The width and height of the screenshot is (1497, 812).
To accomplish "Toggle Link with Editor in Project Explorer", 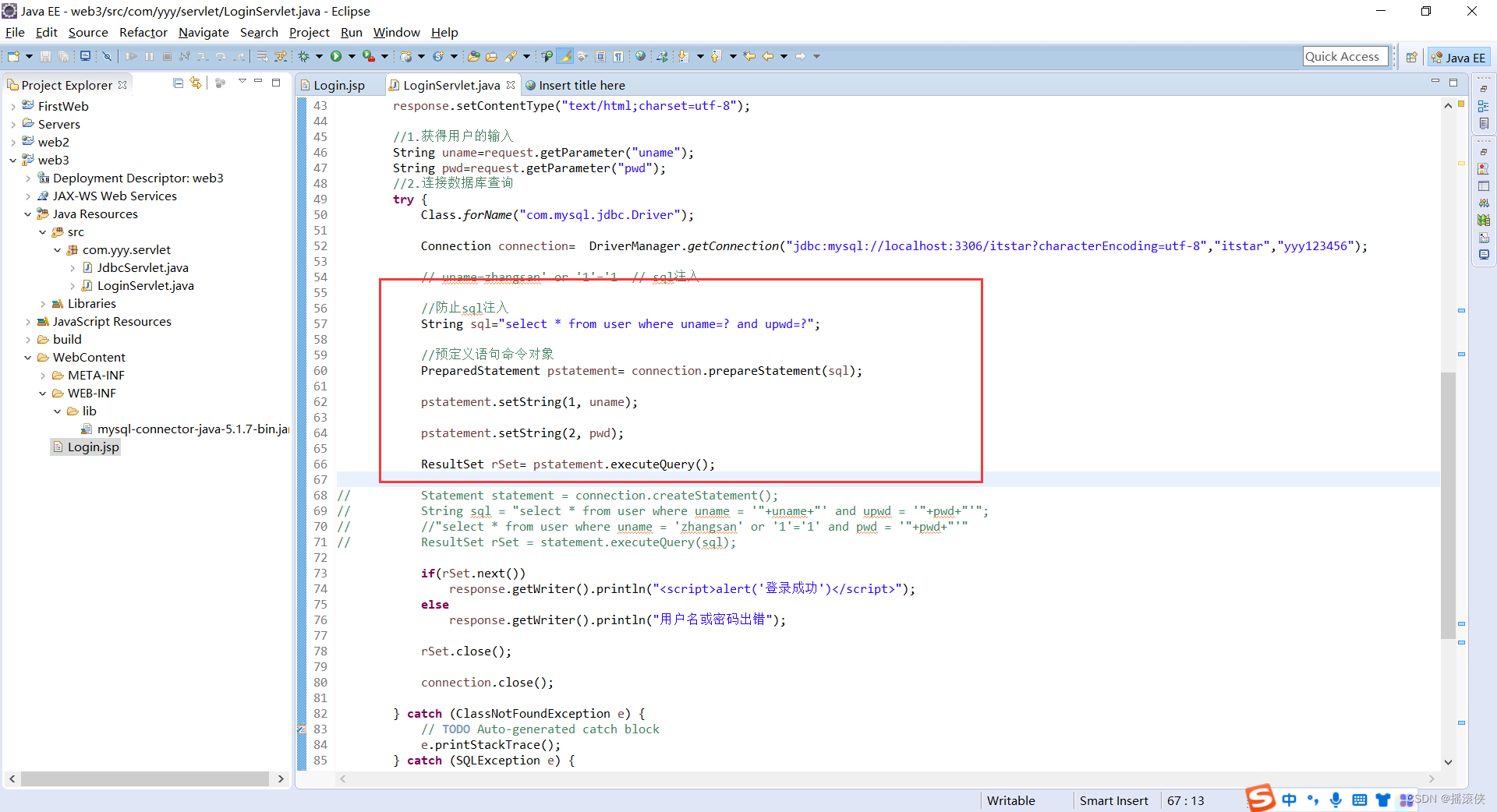I will (x=196, y=83).
